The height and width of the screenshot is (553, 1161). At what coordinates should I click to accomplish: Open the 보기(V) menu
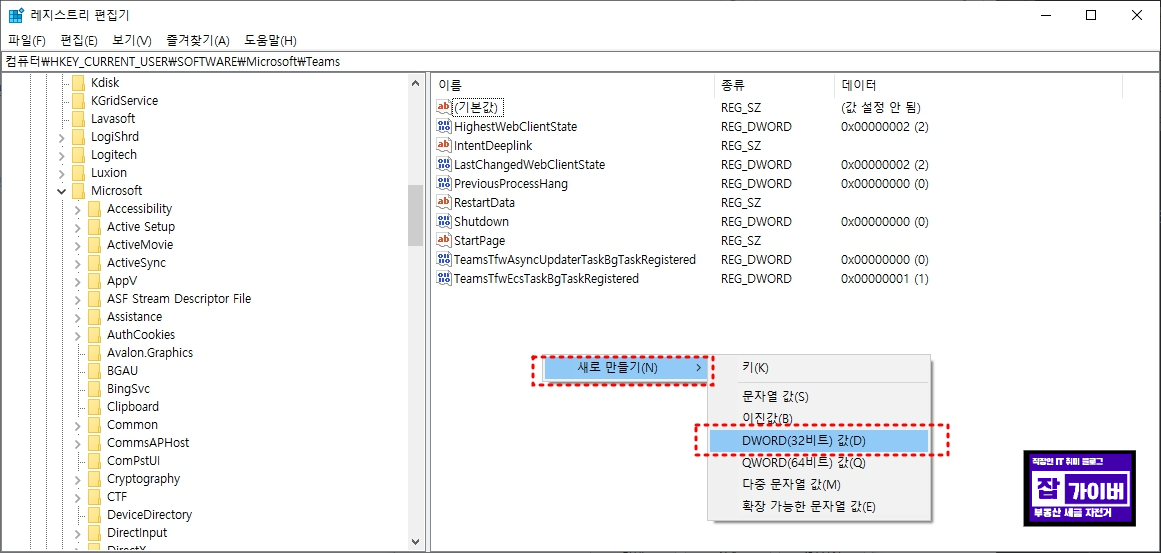click(x=132, y=40)
